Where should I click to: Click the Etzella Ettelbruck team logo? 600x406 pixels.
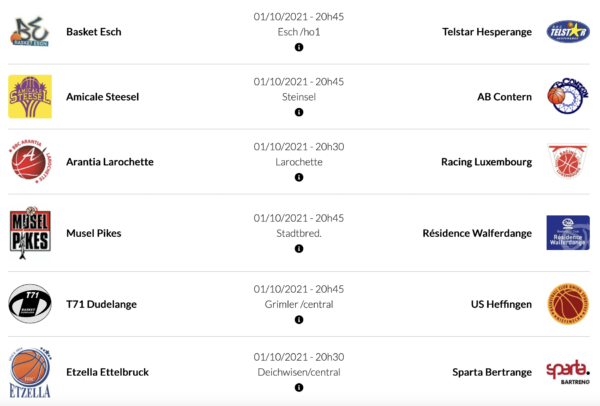pos(30,372)
